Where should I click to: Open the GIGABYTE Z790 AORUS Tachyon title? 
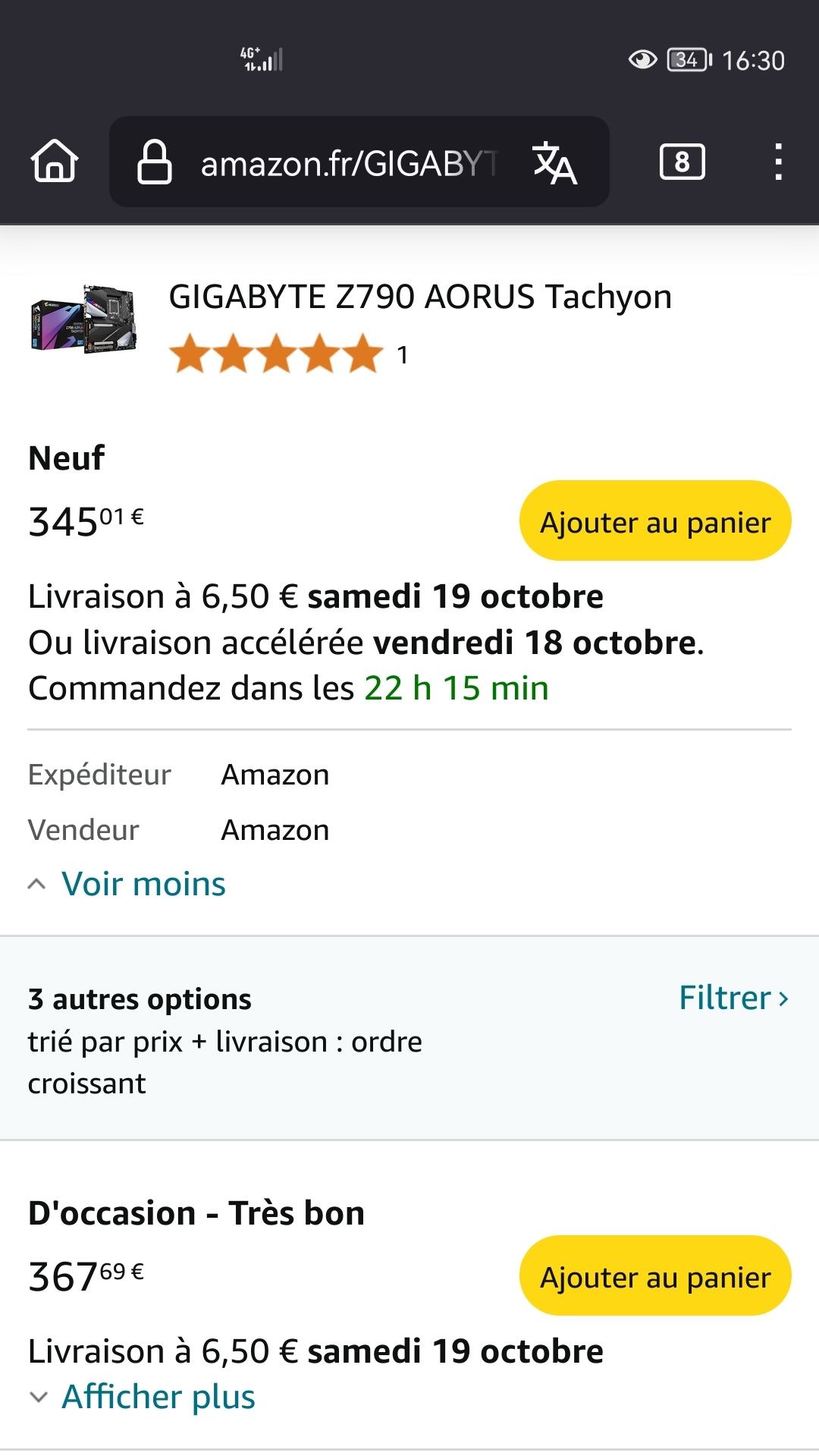(x=420, y=297)
